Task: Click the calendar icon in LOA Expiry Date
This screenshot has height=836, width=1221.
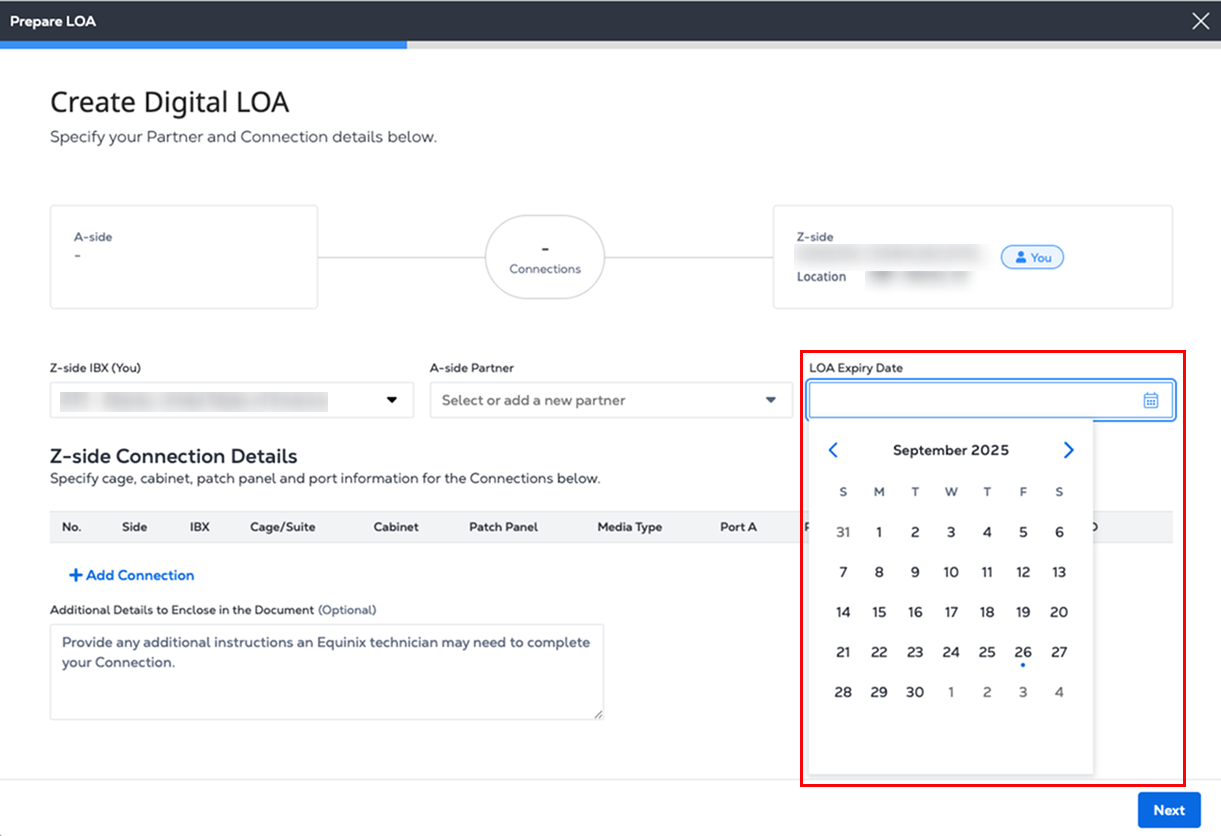Action: coord(1151,400)
